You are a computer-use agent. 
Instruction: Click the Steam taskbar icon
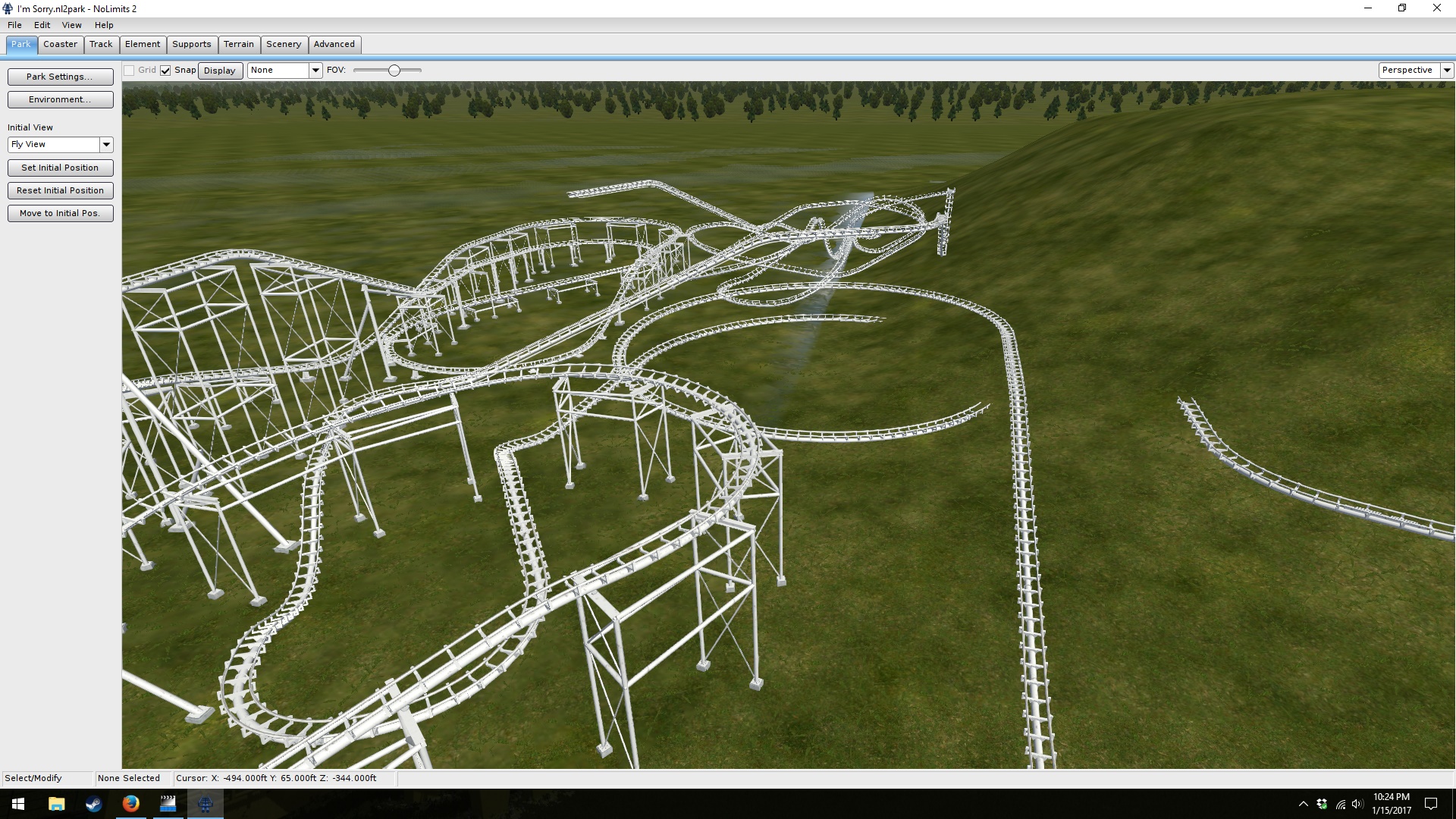click(93, 804)
